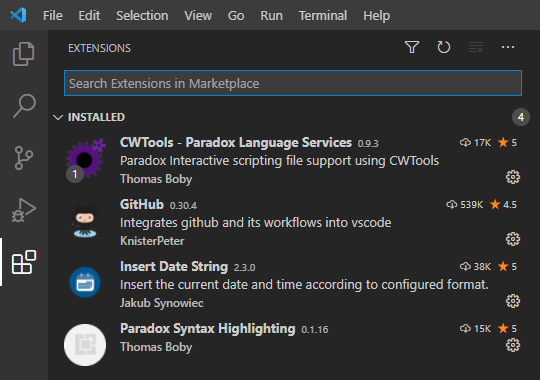The width and height of the screenshot is (540, 380).
Task: Clear extensions search results icon
Action: tap(476, 47)
